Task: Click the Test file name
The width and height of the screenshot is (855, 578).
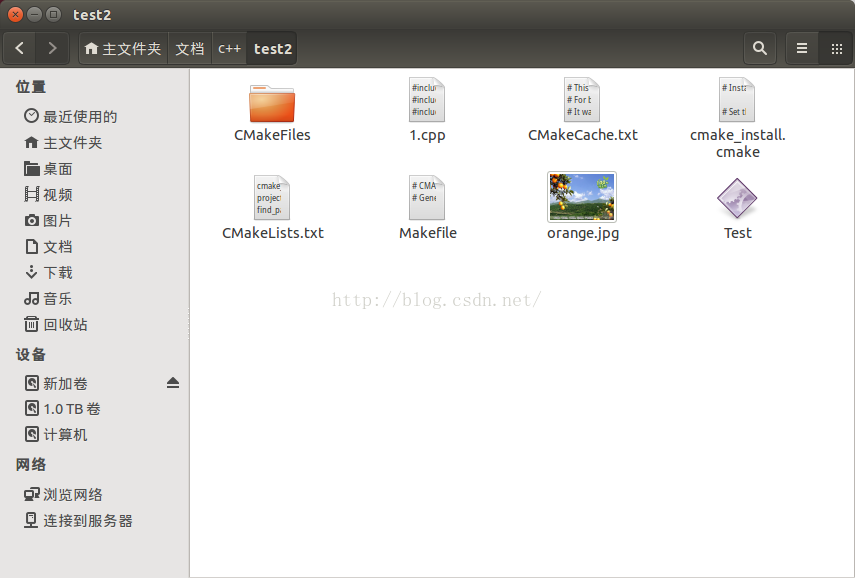Action: [x=737, y=233]
